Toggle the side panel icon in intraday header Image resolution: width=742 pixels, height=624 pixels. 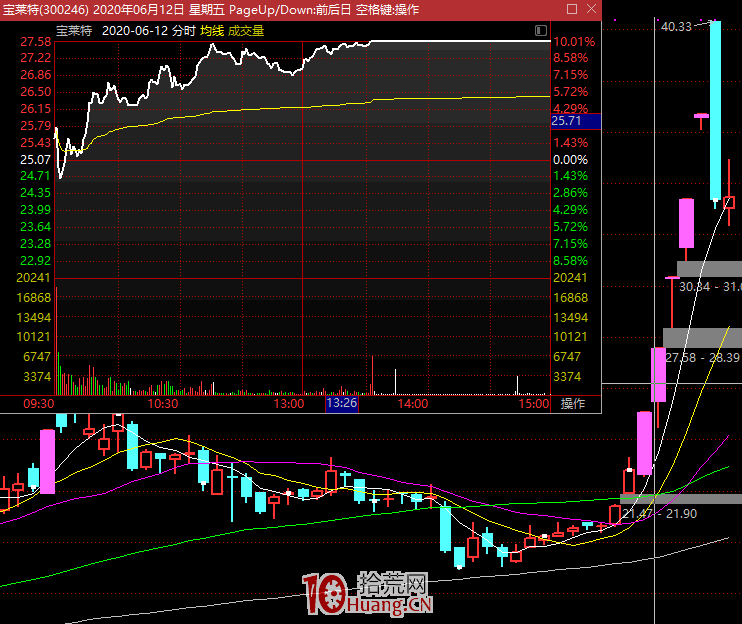(x=541, y=31)
